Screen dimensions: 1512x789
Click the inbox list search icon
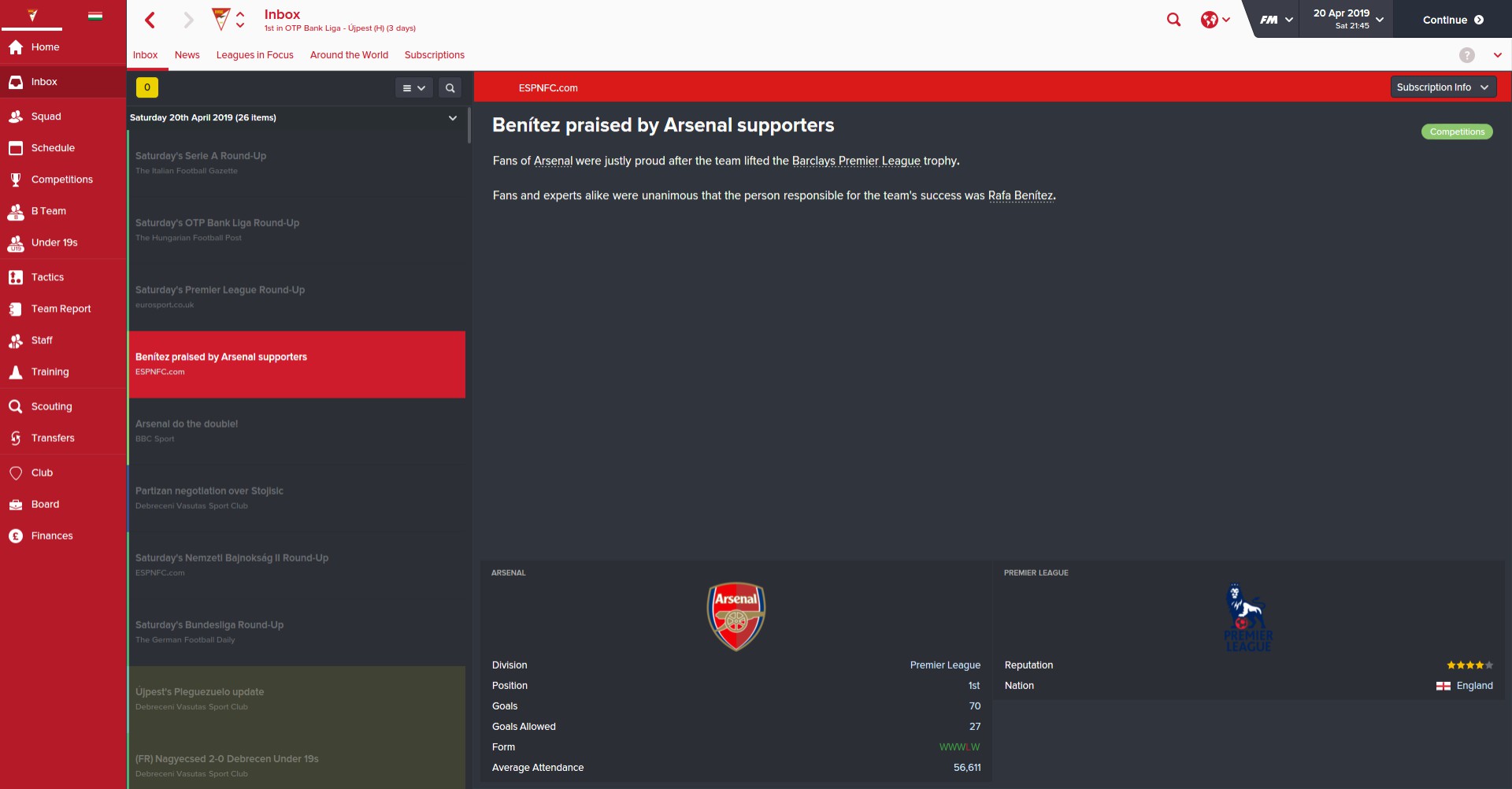[450, 87]
